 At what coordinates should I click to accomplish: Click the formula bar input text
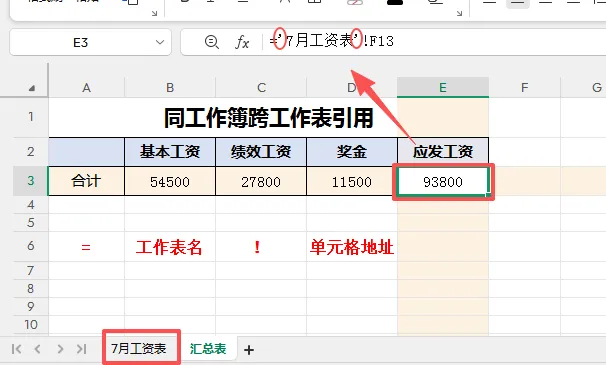(x=332, y=41)
